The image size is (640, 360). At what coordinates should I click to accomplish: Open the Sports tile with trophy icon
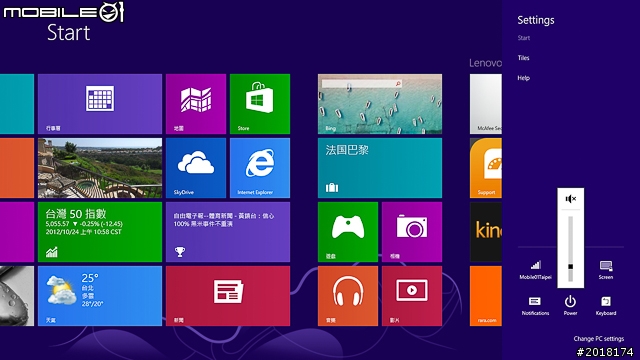(x=228, y=232)
